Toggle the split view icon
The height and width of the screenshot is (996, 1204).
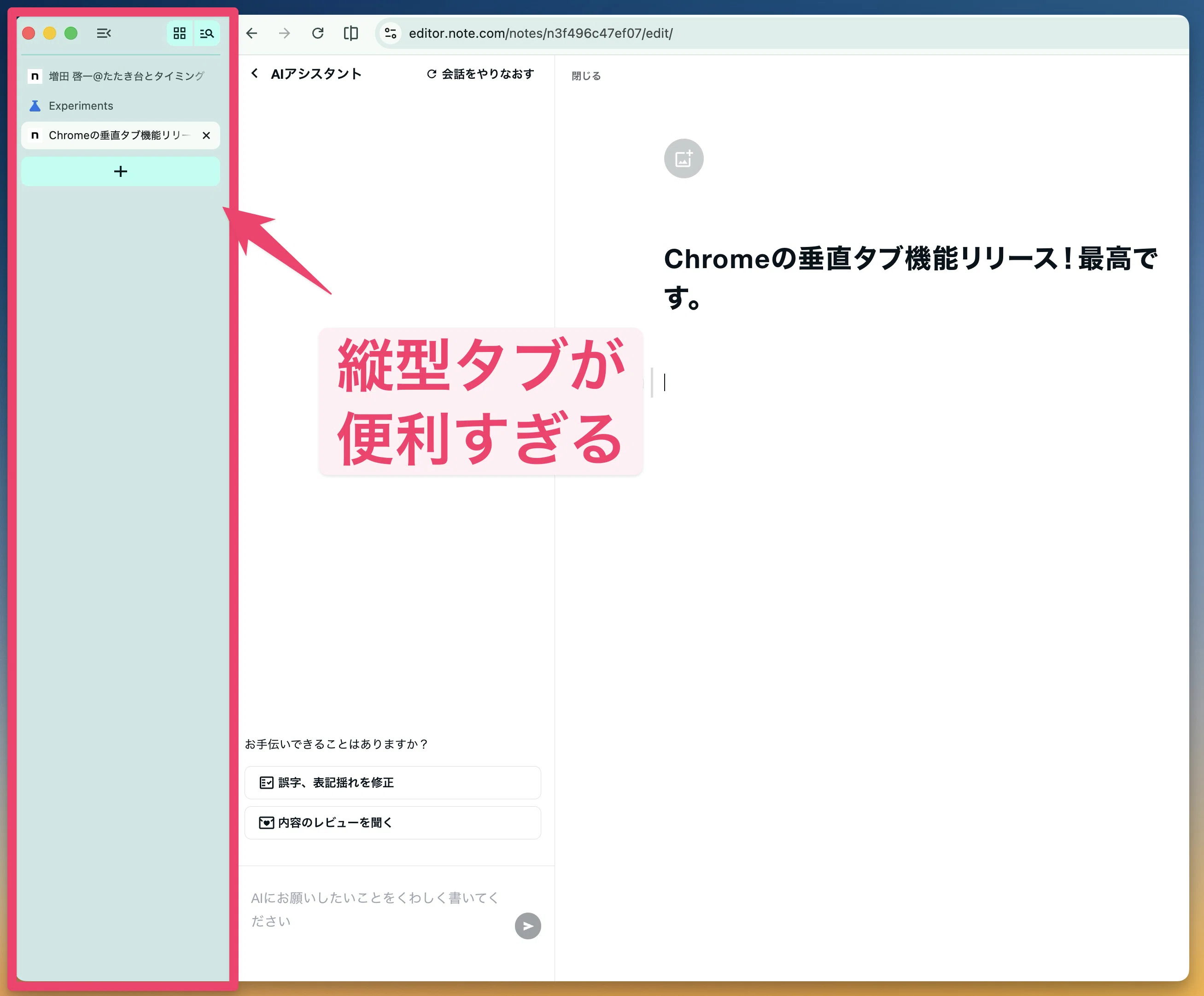point(351,33)
